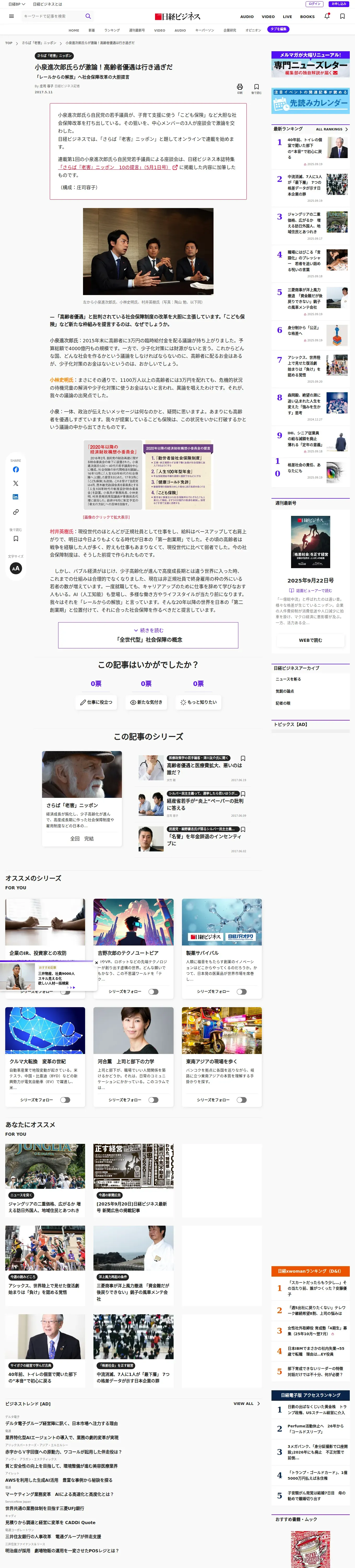This screenshot has height=1568, width=355.
Task: Share the article on LinkedIn
Action: 16,497
